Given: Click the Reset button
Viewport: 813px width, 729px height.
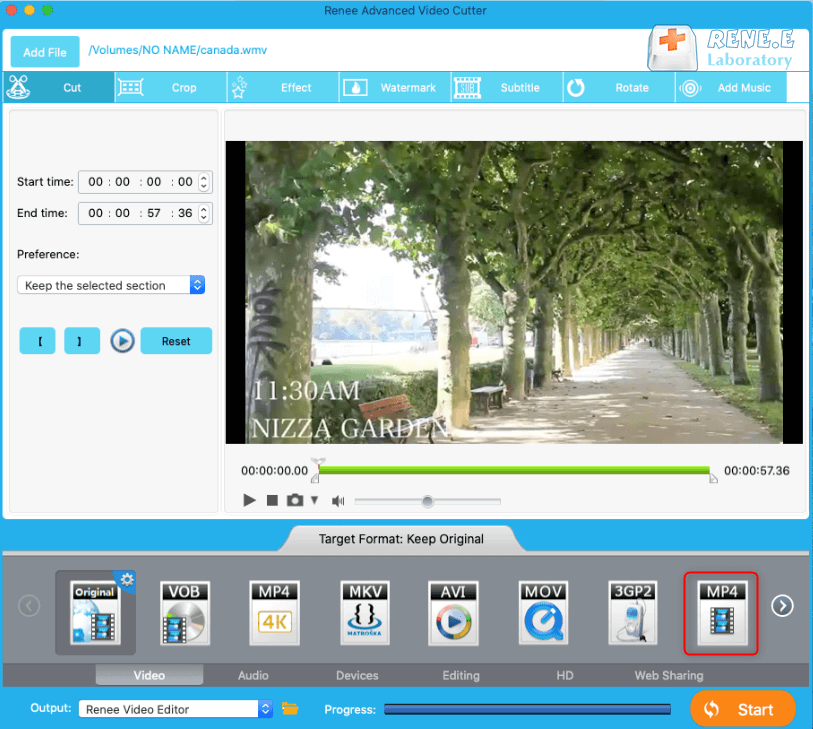Looking at the screenshot, I should pyautogui.click(x=176, y=341).
